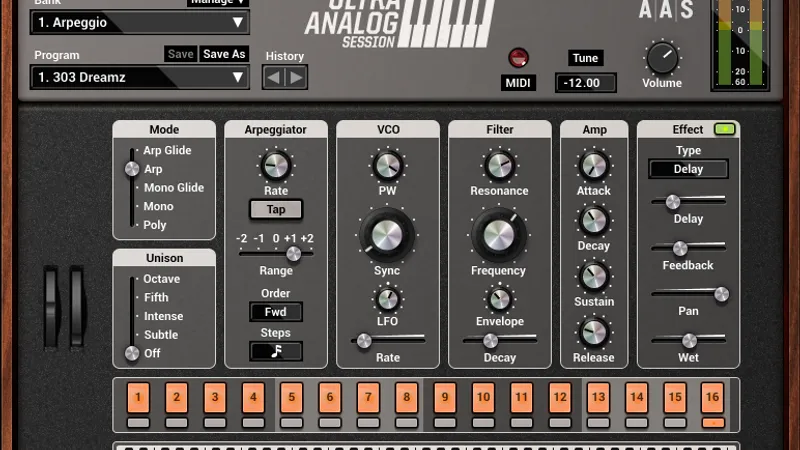Click the Amp Sustain knob
800x450 pixels.
(593, 276)
